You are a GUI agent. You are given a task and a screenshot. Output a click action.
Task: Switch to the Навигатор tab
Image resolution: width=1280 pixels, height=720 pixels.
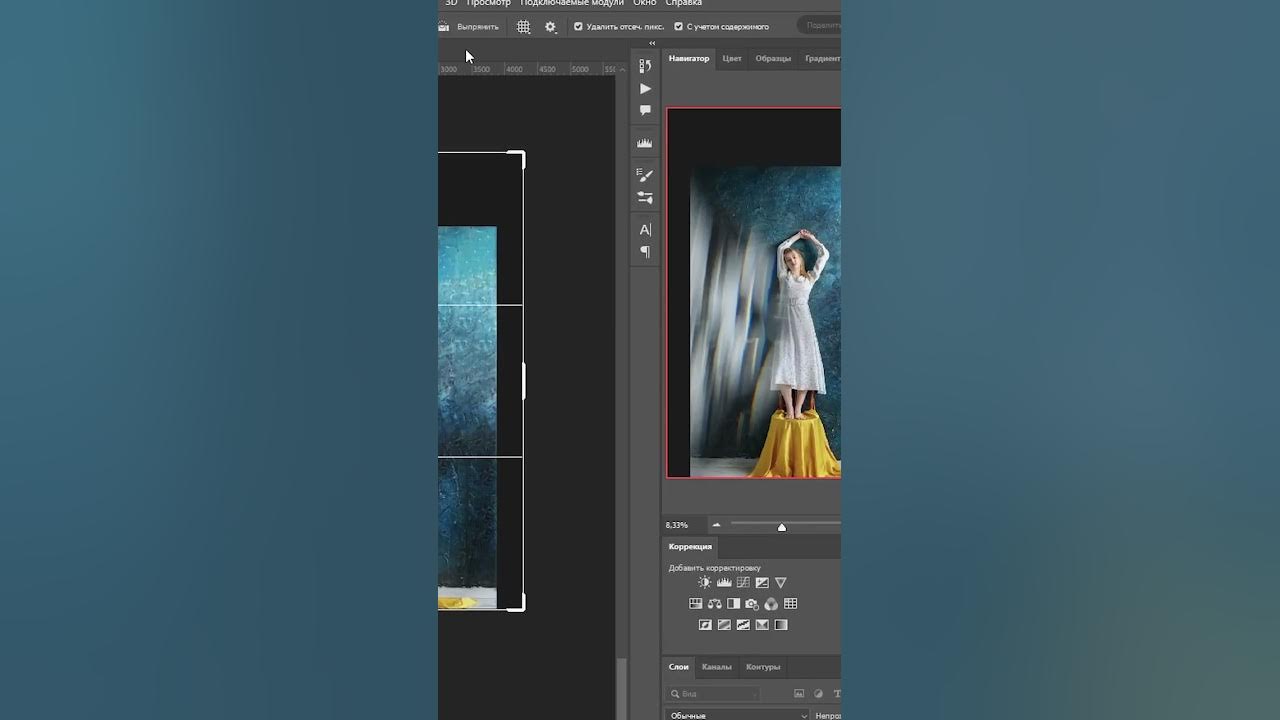(689, 58)
